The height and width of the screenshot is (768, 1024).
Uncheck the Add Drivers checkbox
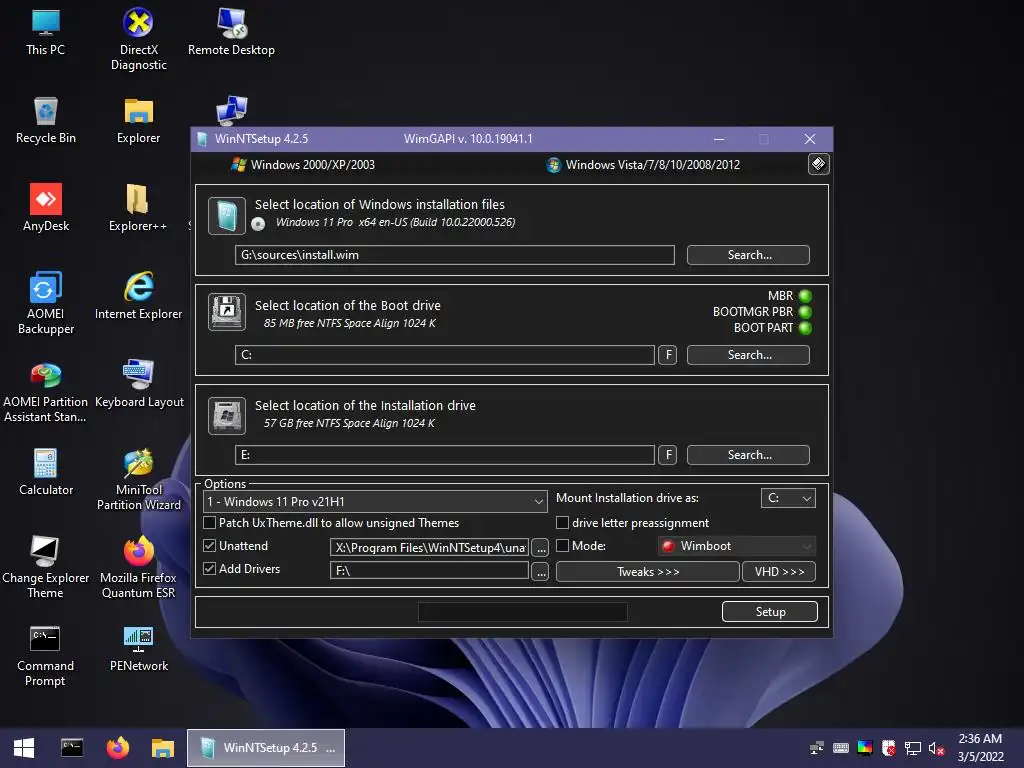click(210, 568)
